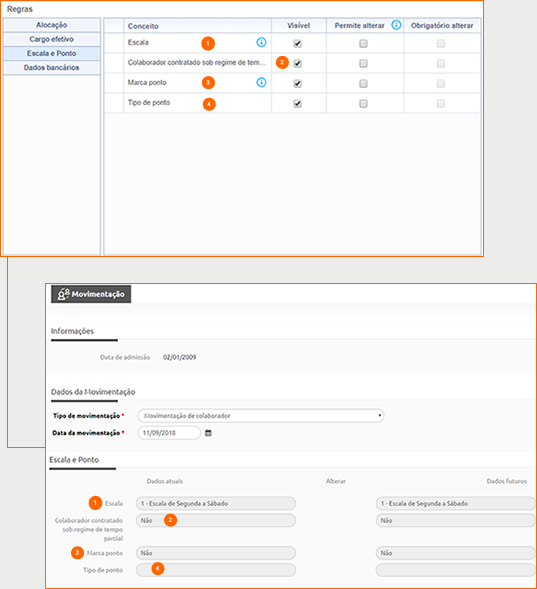Select the Colaborador contratado sob regime row text

[197, 62]
